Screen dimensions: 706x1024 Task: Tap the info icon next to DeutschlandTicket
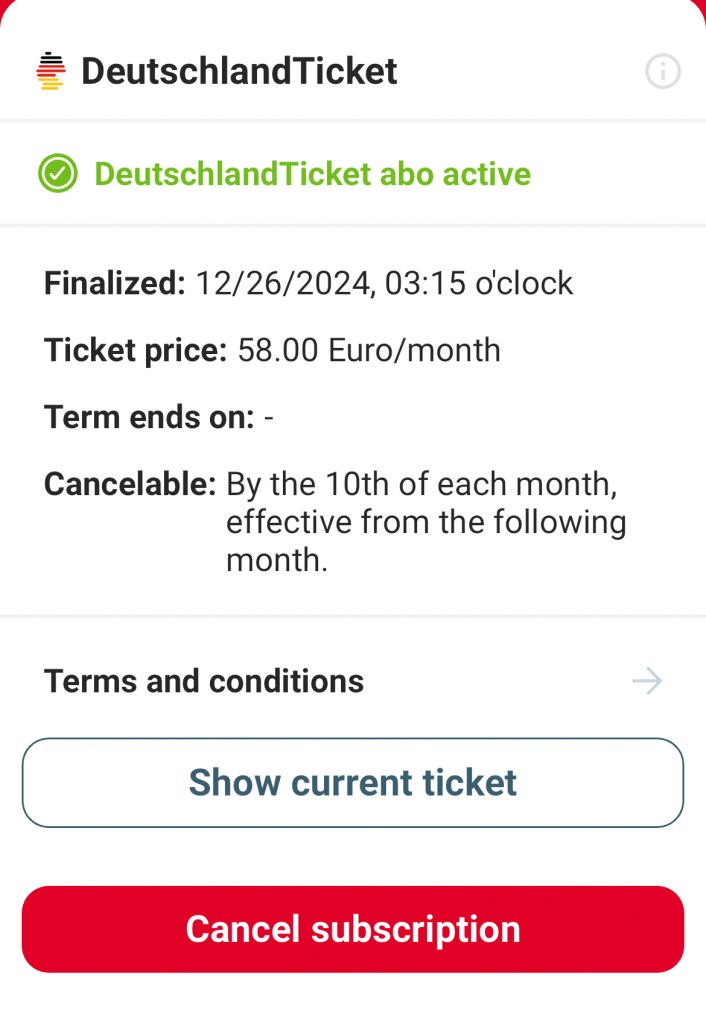tap(662, 72)
